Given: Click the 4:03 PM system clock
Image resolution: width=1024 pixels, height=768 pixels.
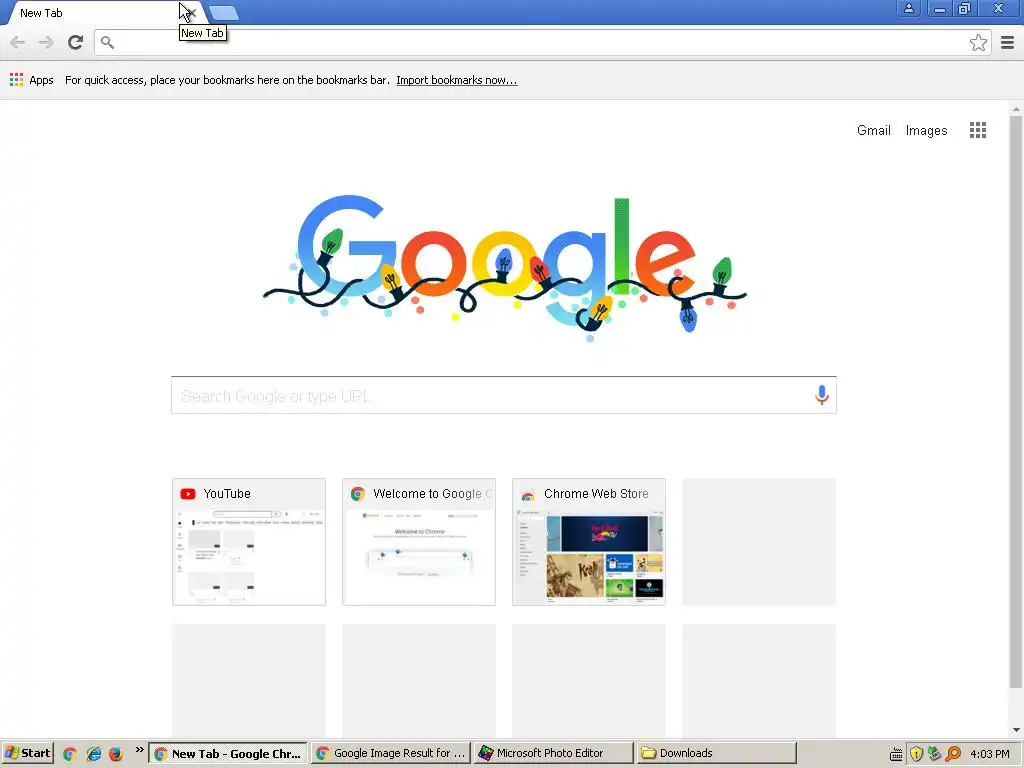Looking at the screenshot, I should (x=989, y=754).
